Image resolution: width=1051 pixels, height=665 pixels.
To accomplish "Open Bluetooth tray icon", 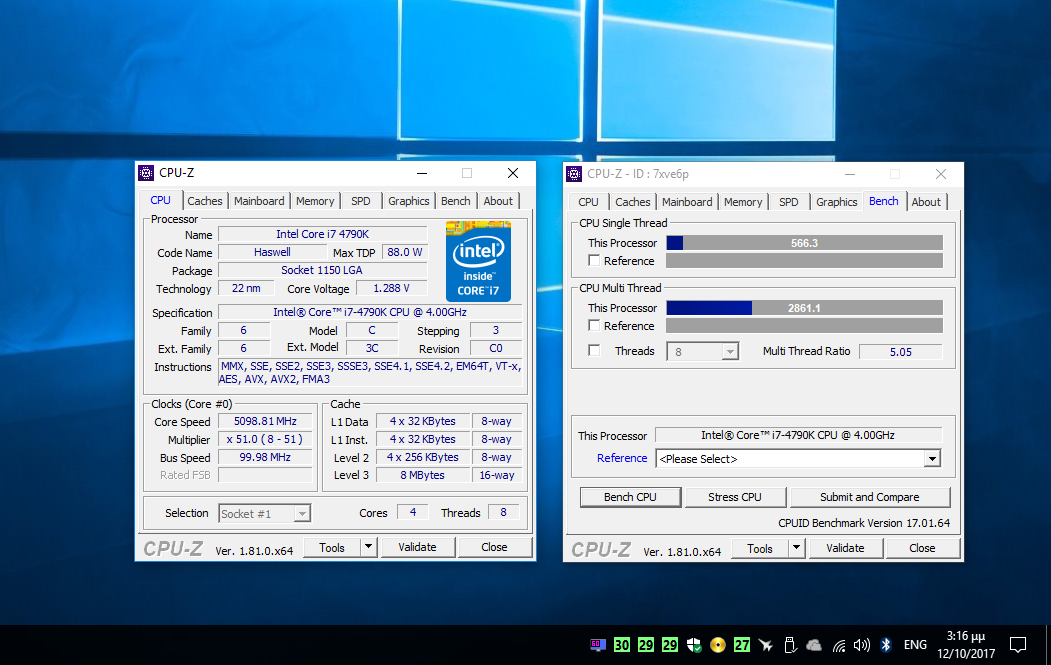I will (x=885, y=645).
